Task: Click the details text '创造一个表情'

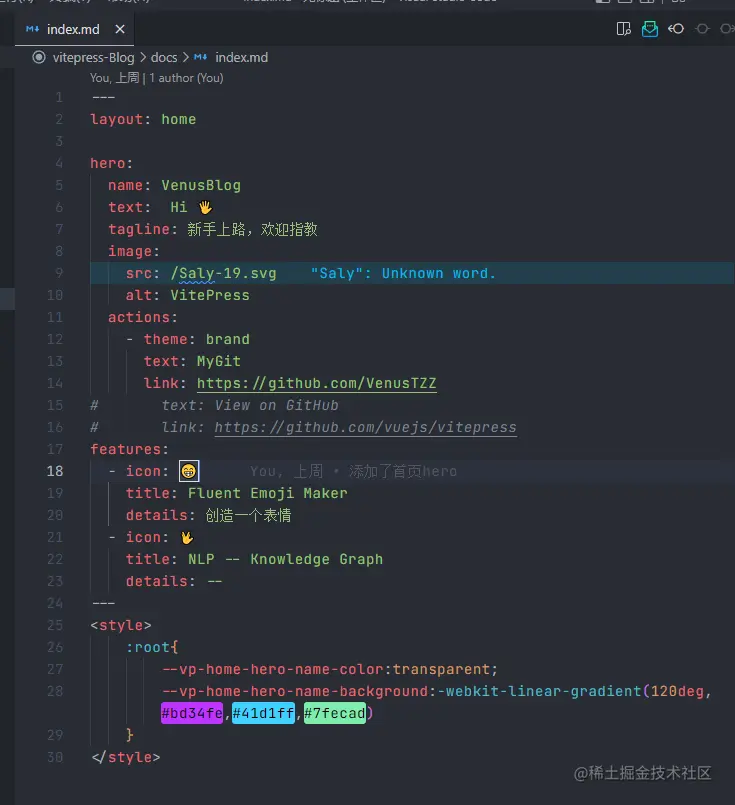Action: (x=248, y=515)
